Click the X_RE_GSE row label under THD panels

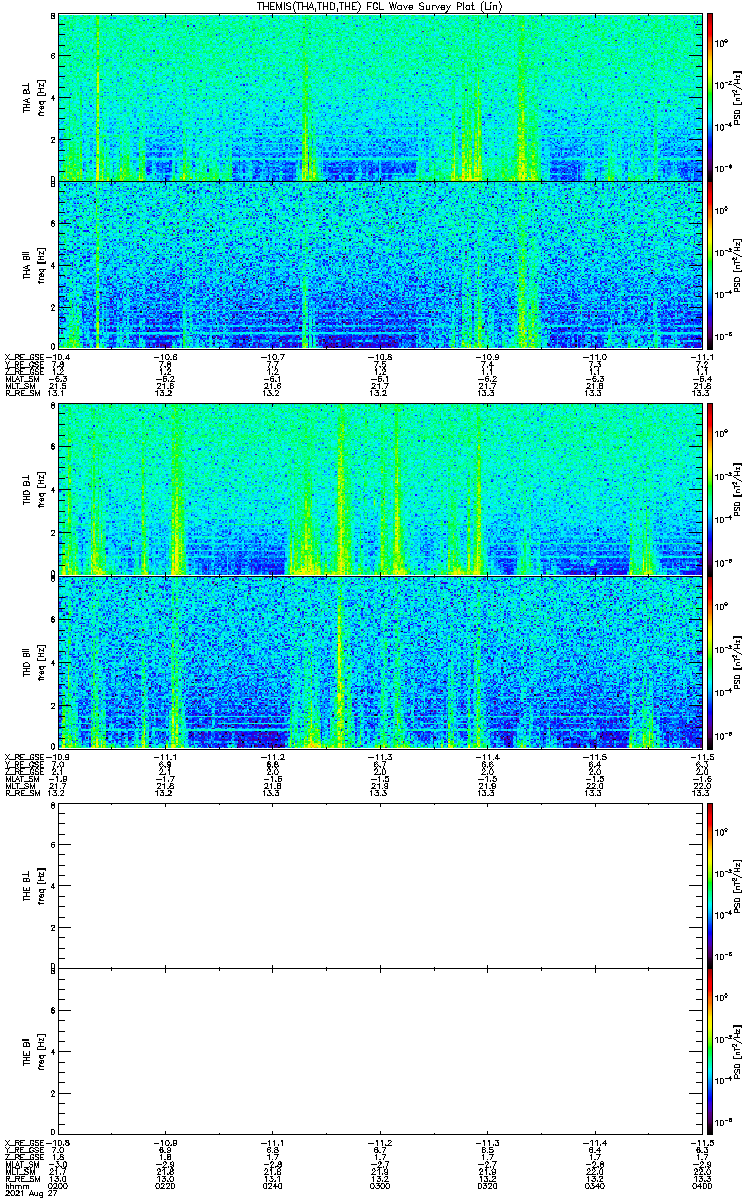coord(25,756)
